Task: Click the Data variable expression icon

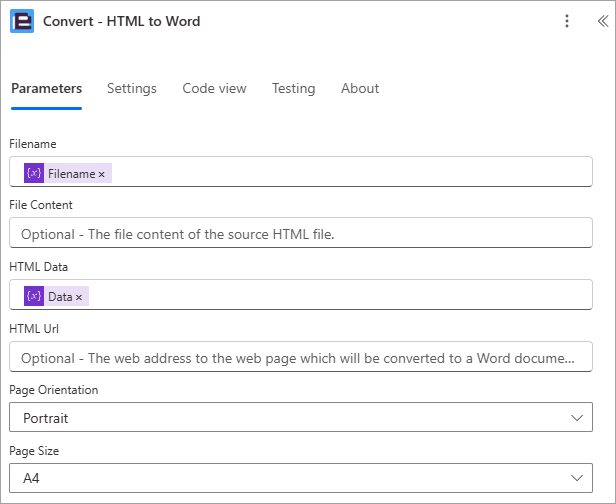Action: (34, 296)
